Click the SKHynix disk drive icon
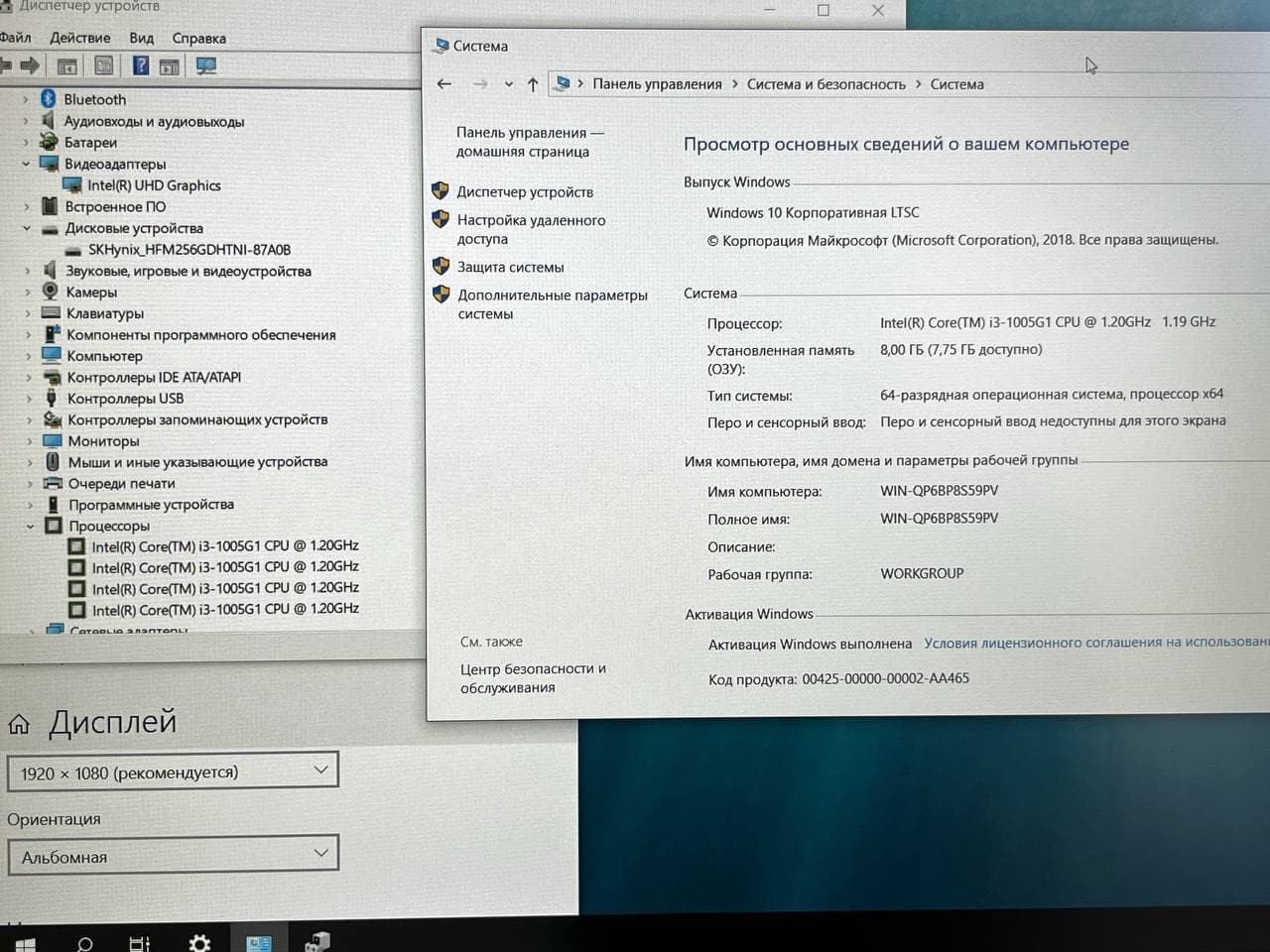The image size is (1270, 952). click(73, 250)
